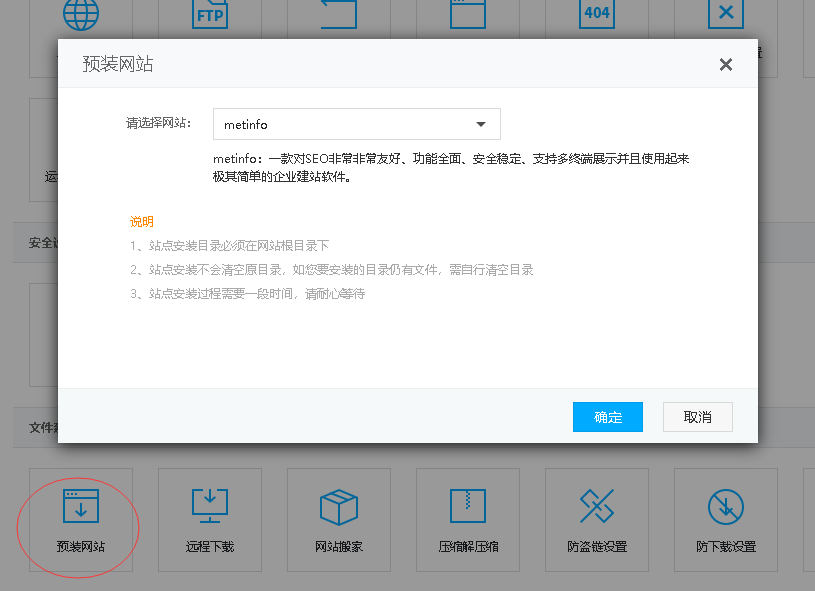Click the note 站点安装目录必须在网站根目录下
This screenshot has width=815, height=591.
(x=229, y=245)
